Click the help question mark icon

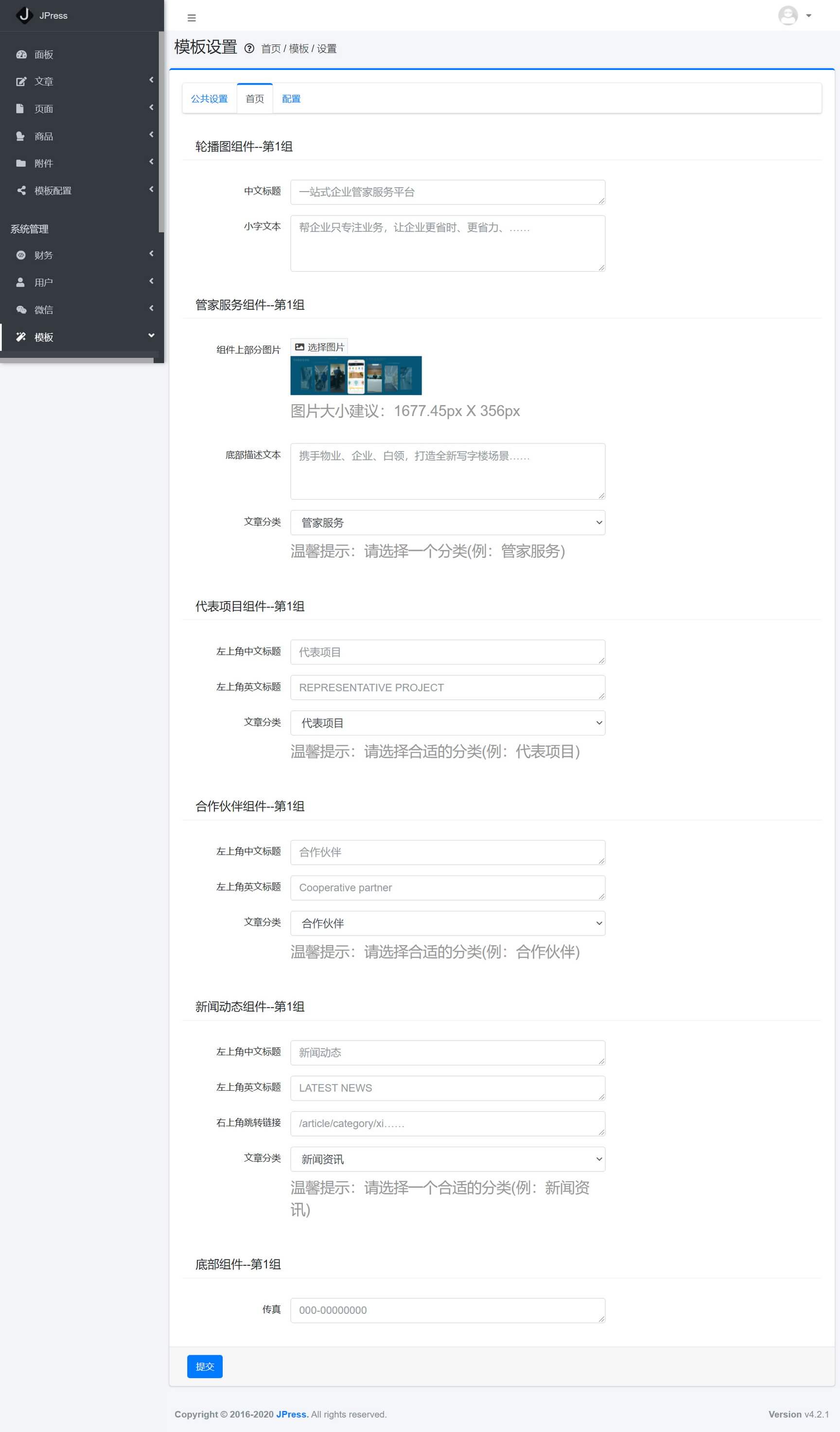(249, 48)
